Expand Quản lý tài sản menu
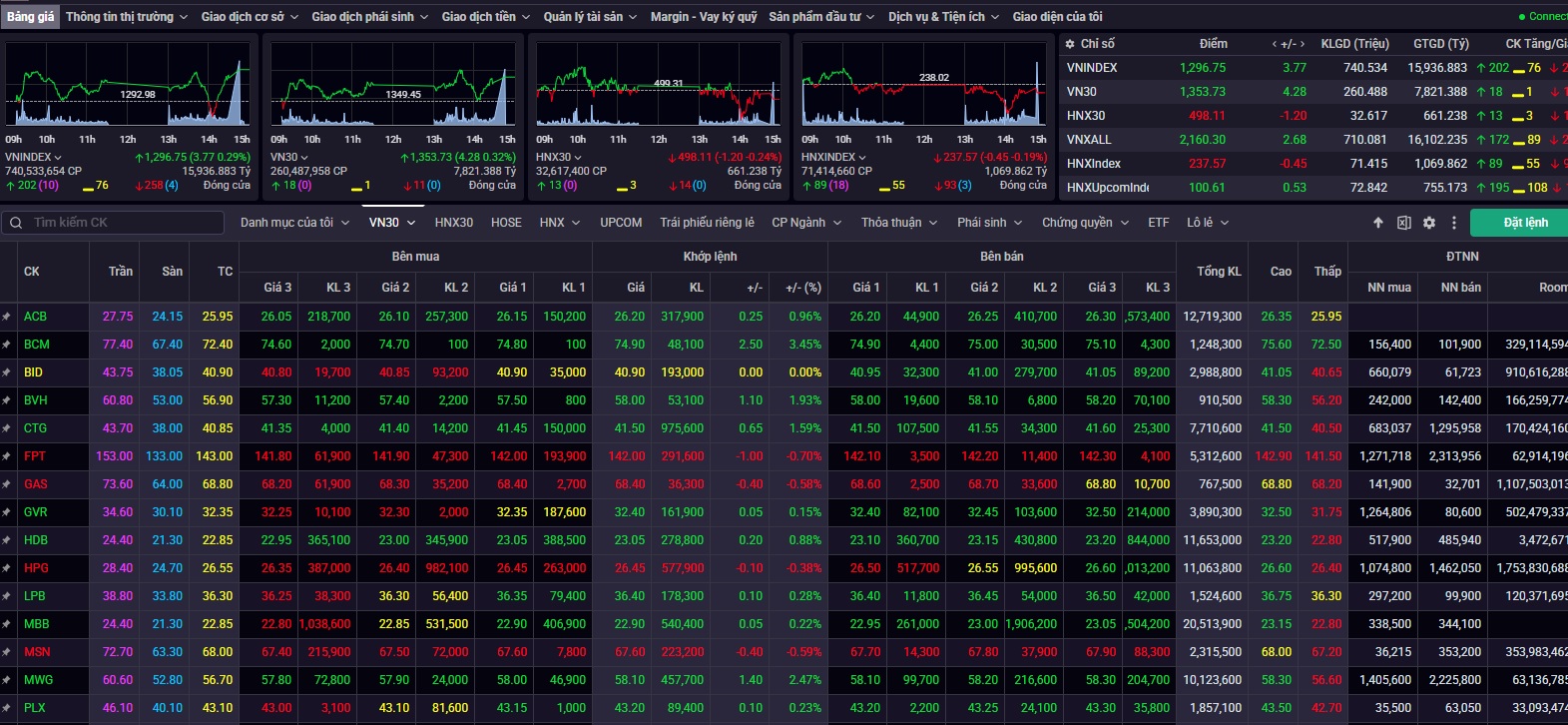This screenshot has width=1568, height=725. tap(590, 17)
